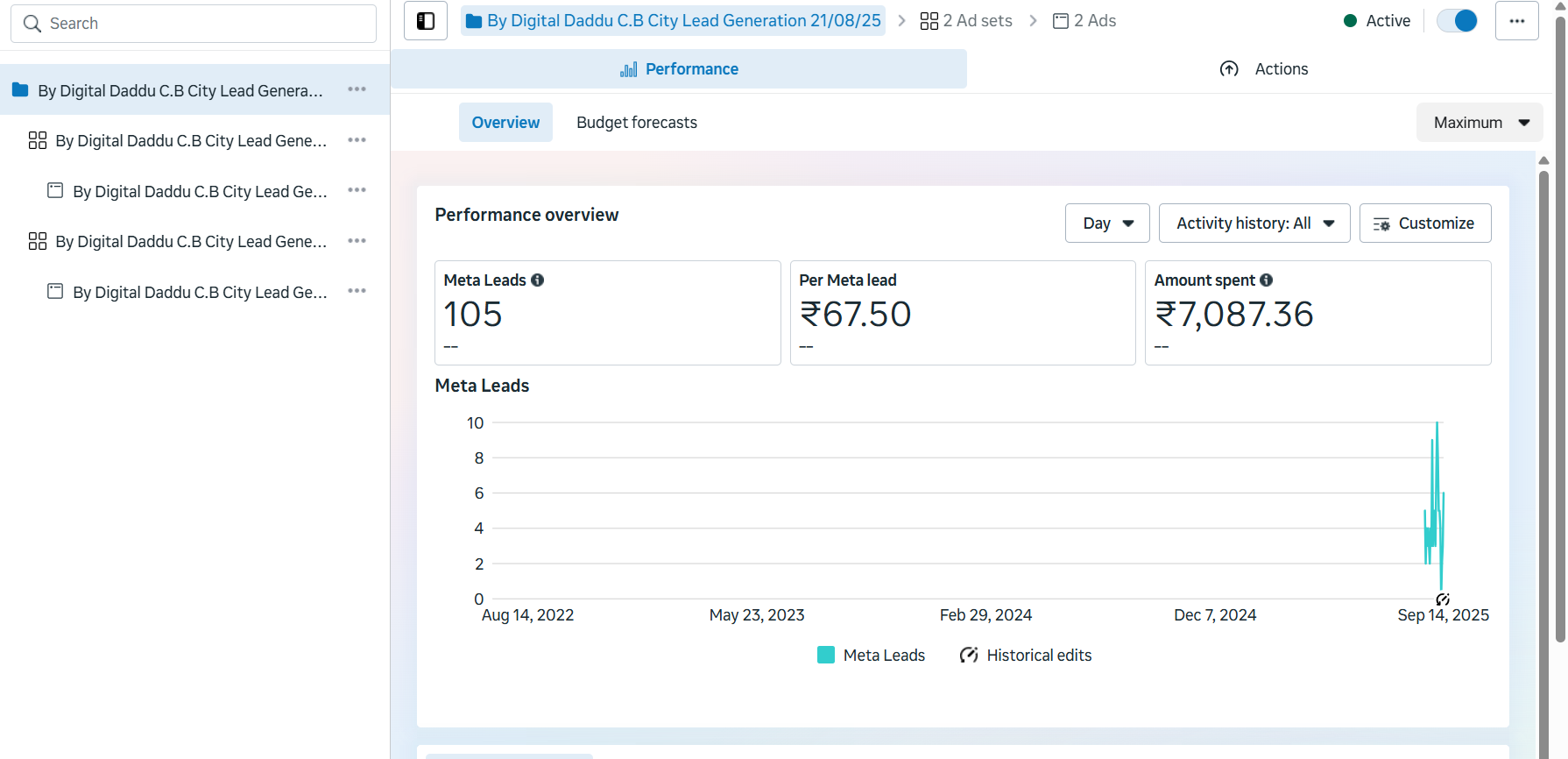Screen dimensions: 1568x759
Task: Open campaign row three-dot menu in sidebar
Action: [x=357, y=89]
